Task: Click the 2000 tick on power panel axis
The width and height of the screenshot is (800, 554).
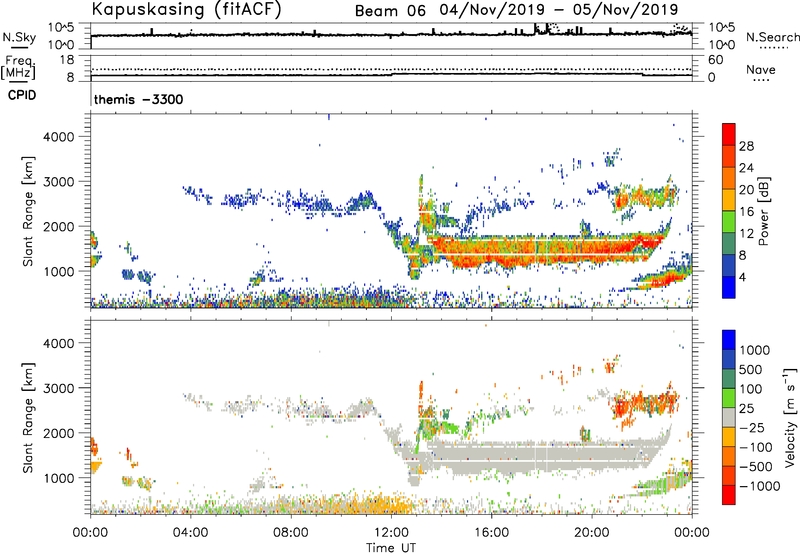Action: 59,226
